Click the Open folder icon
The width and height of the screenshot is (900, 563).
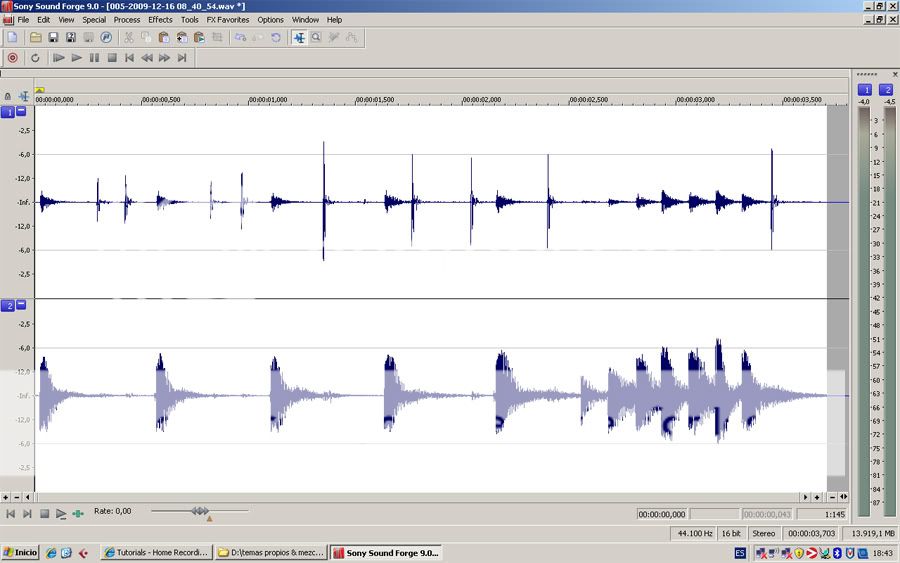click(36, 37)
